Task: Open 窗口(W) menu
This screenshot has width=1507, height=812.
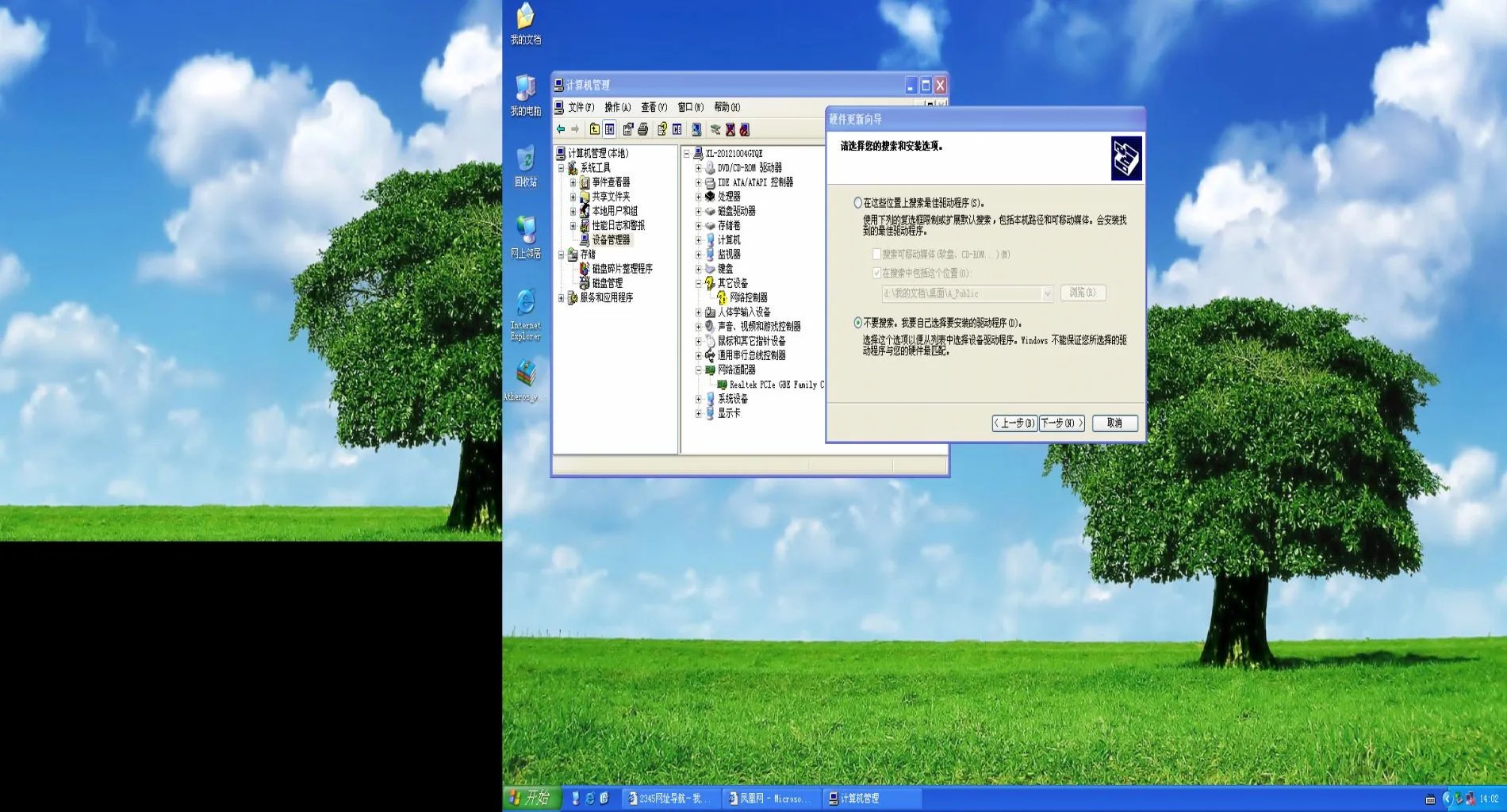Action: (x=690, y=107)
